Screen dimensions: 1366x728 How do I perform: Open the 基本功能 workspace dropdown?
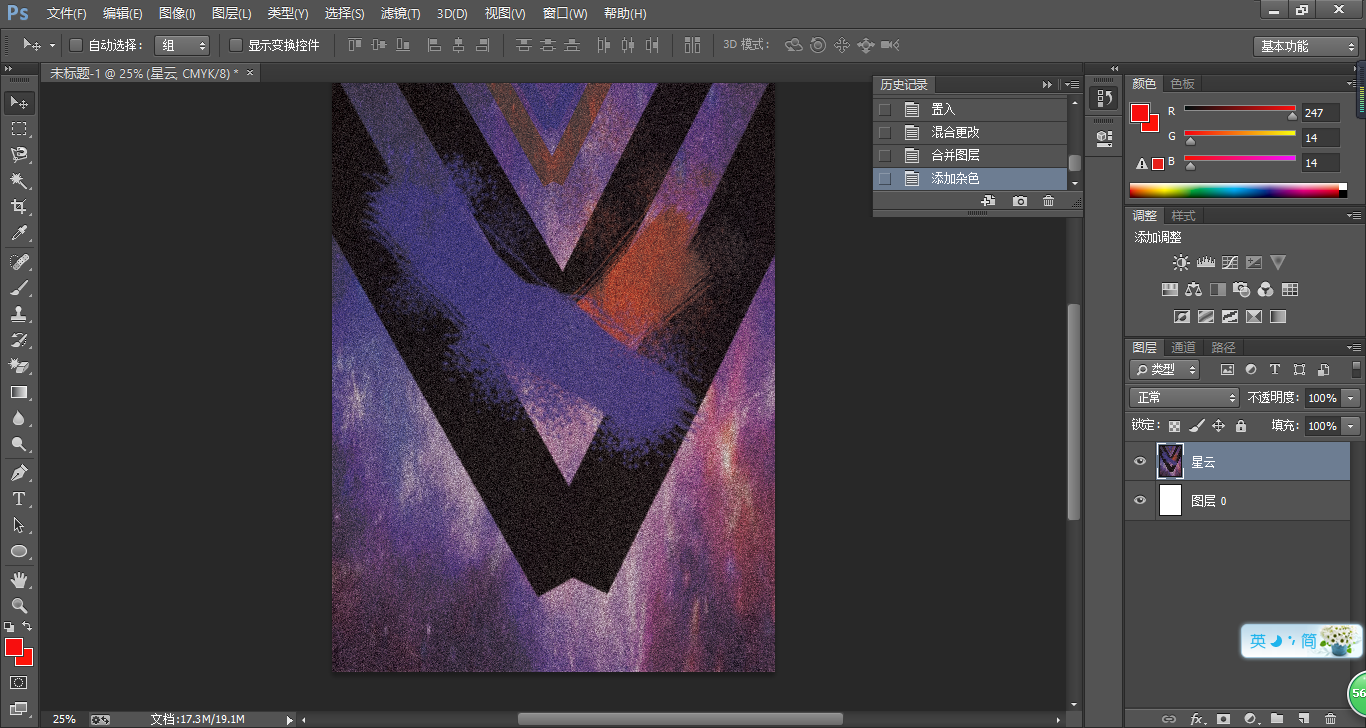[x=1306, y=46]
